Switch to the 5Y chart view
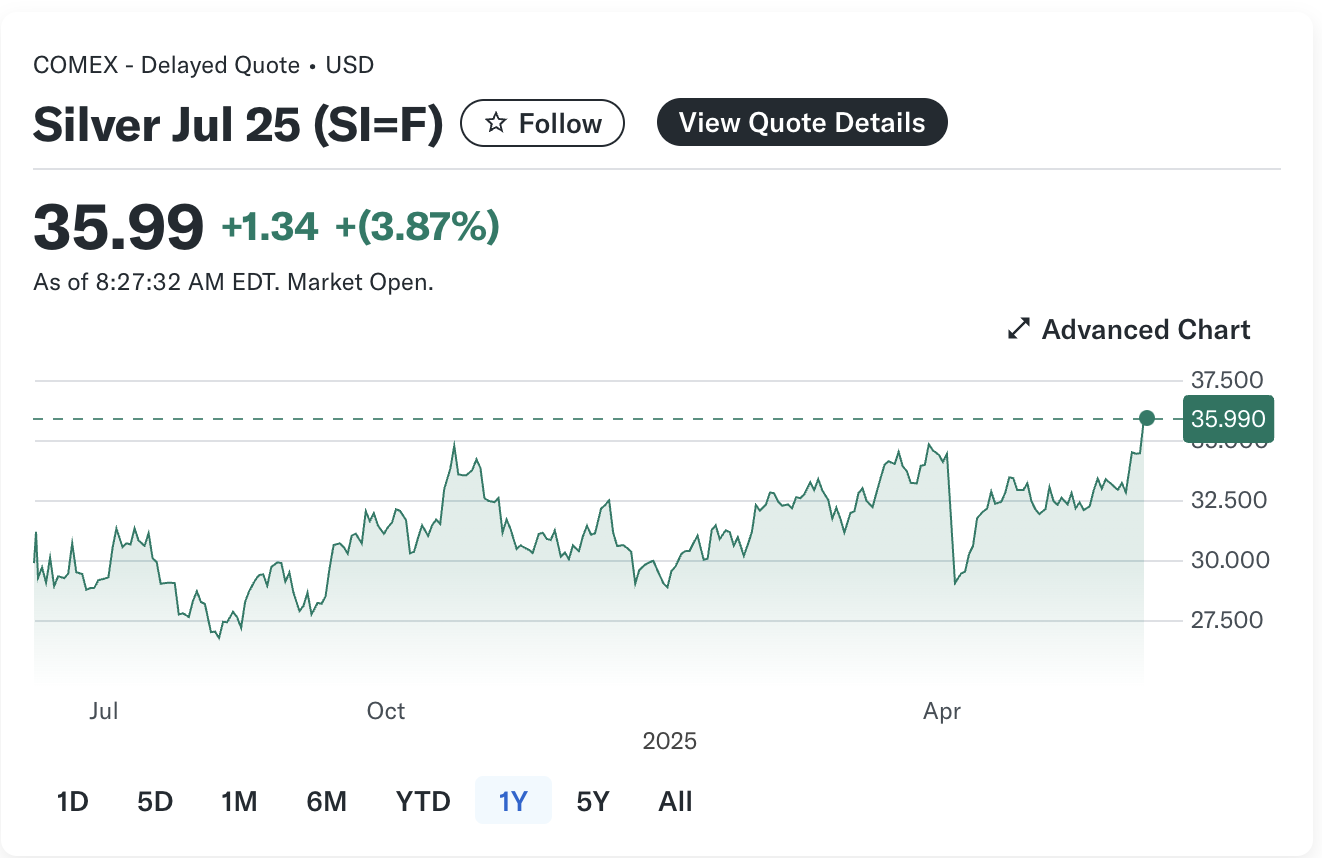The image size is (1322, 858). (593, 801)
